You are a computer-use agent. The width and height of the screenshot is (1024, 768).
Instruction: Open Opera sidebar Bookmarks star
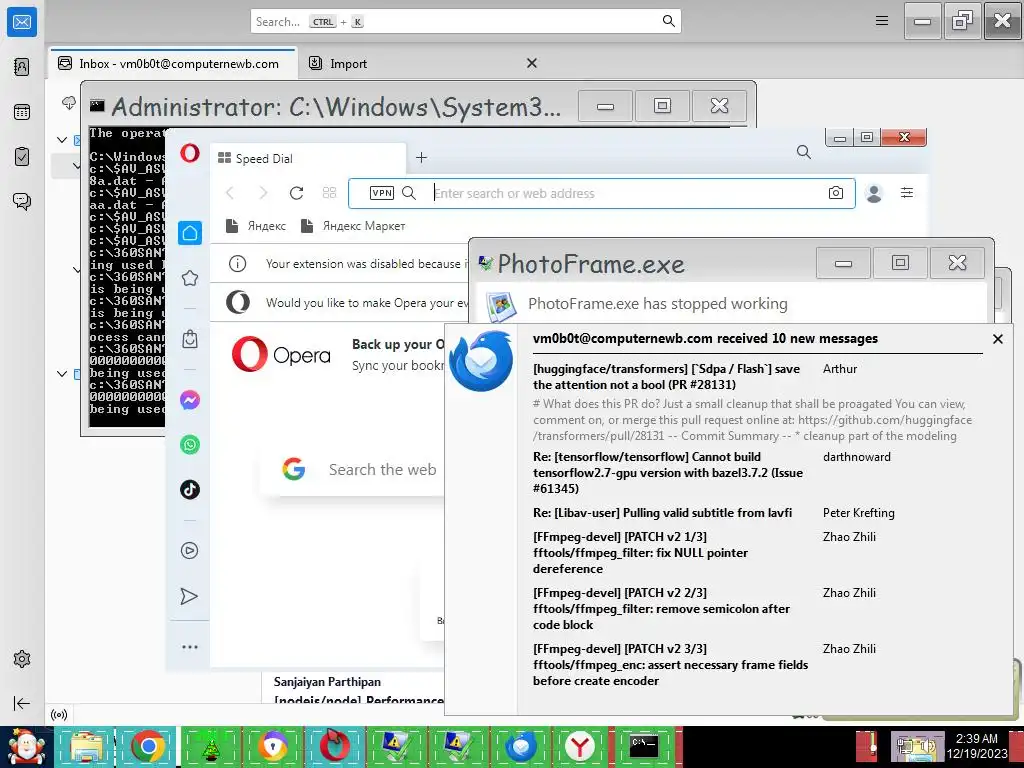pos(190,278)
